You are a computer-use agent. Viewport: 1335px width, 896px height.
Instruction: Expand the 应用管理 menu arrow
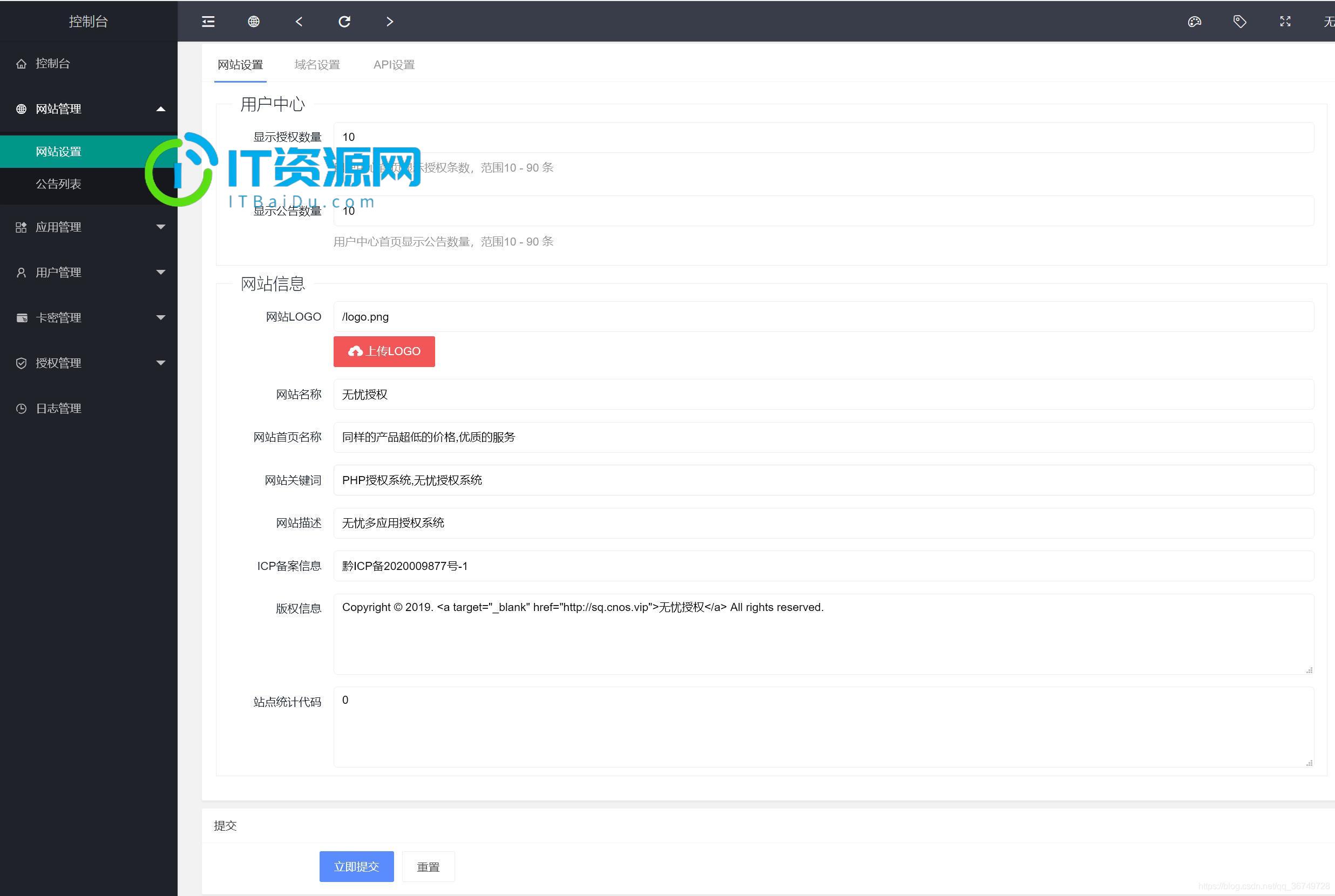click(x=160, y=227)
